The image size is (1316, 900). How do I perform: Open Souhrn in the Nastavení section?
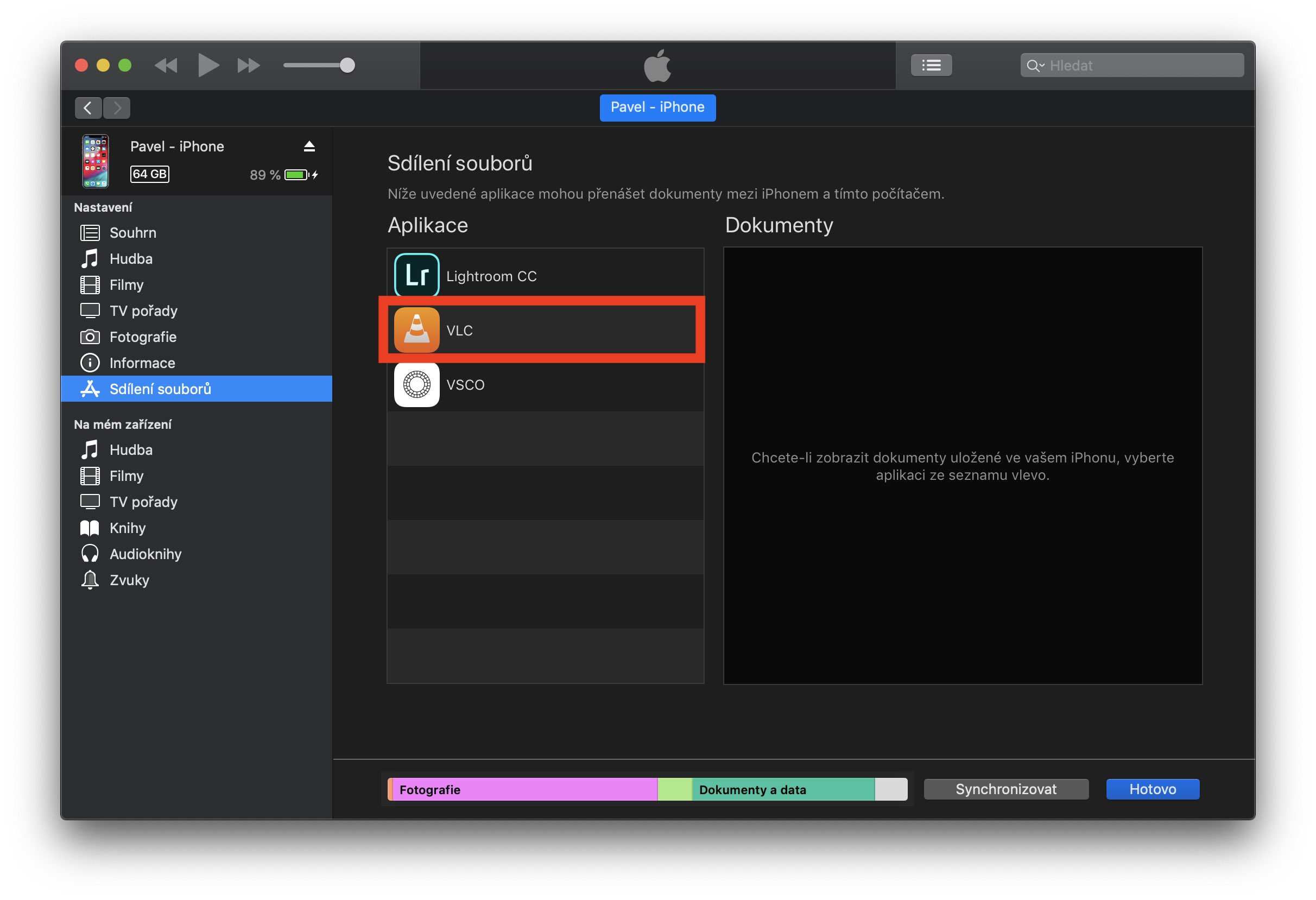pyautogui.click(x=196, y=233)
